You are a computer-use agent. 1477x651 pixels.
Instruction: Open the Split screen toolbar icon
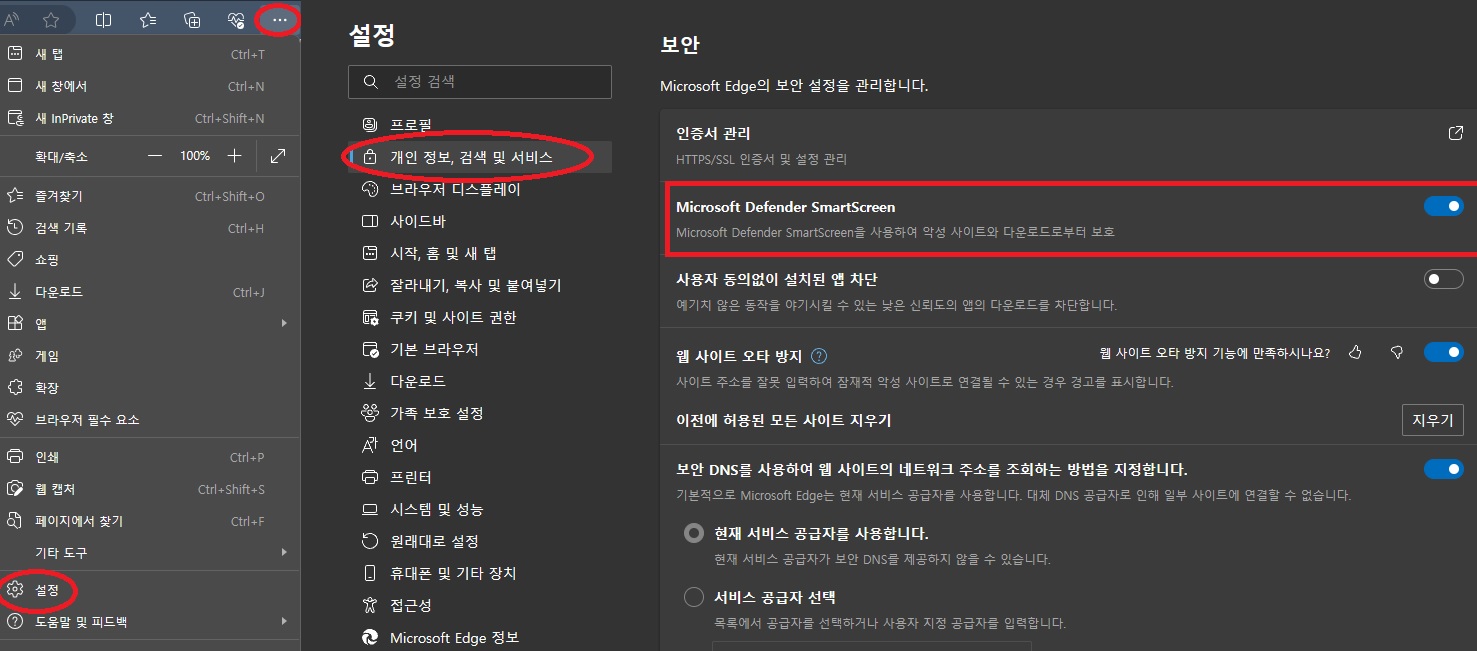(103, 19)
